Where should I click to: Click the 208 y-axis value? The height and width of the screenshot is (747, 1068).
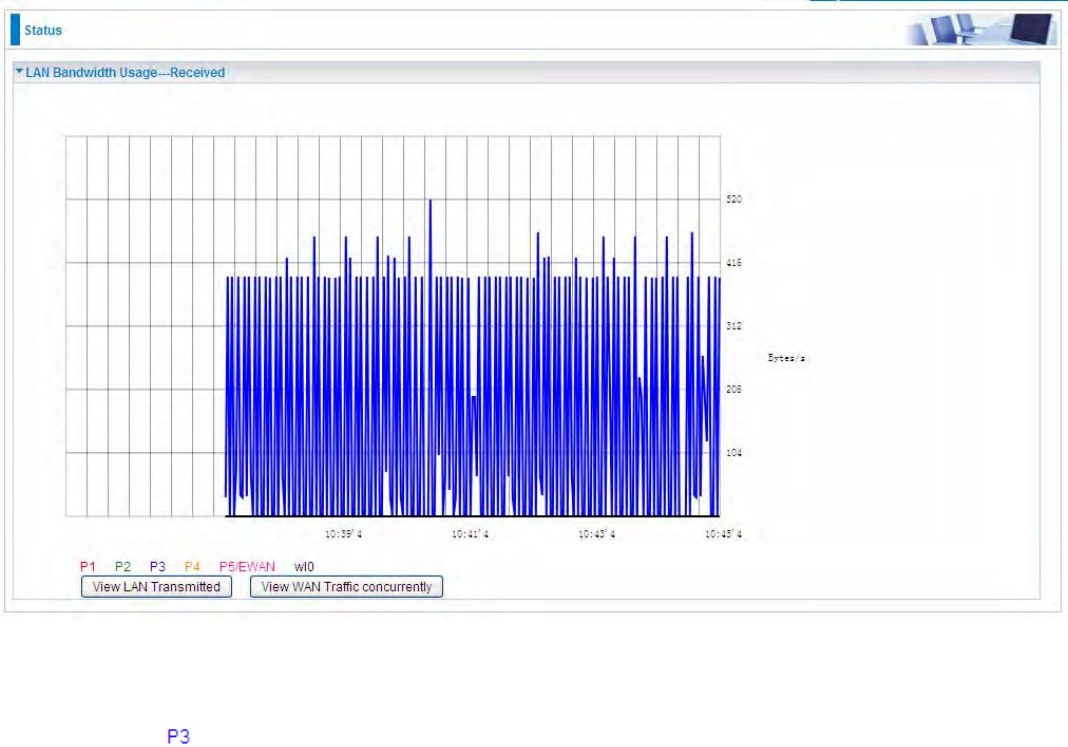tap(734, 389)
